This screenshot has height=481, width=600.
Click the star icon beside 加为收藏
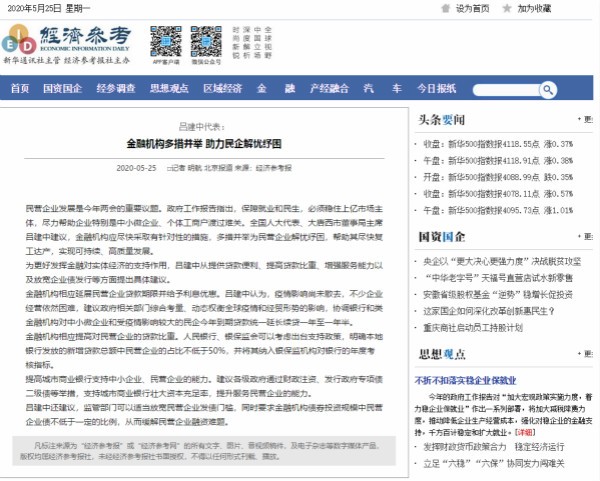pos(507,8)
